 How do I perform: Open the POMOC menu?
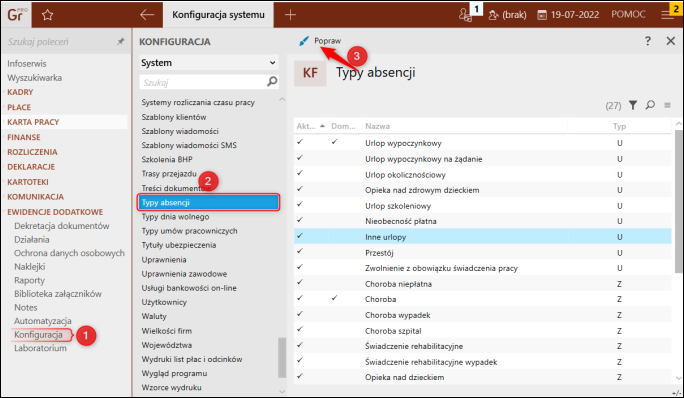(x=628, y=14)
